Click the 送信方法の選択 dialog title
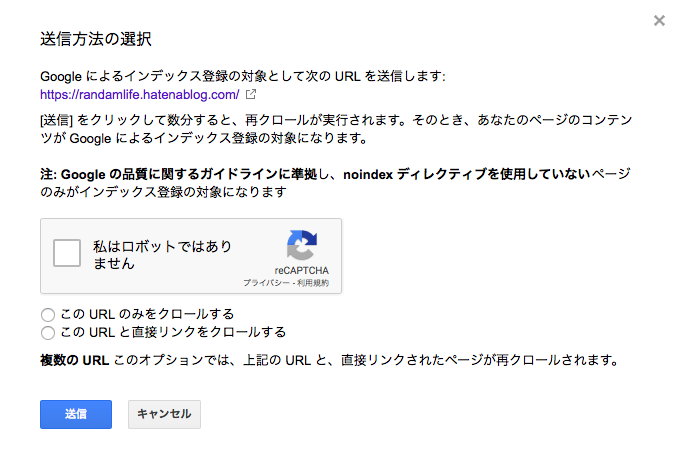This screenshot has height=460, width=679. (96, 39)
